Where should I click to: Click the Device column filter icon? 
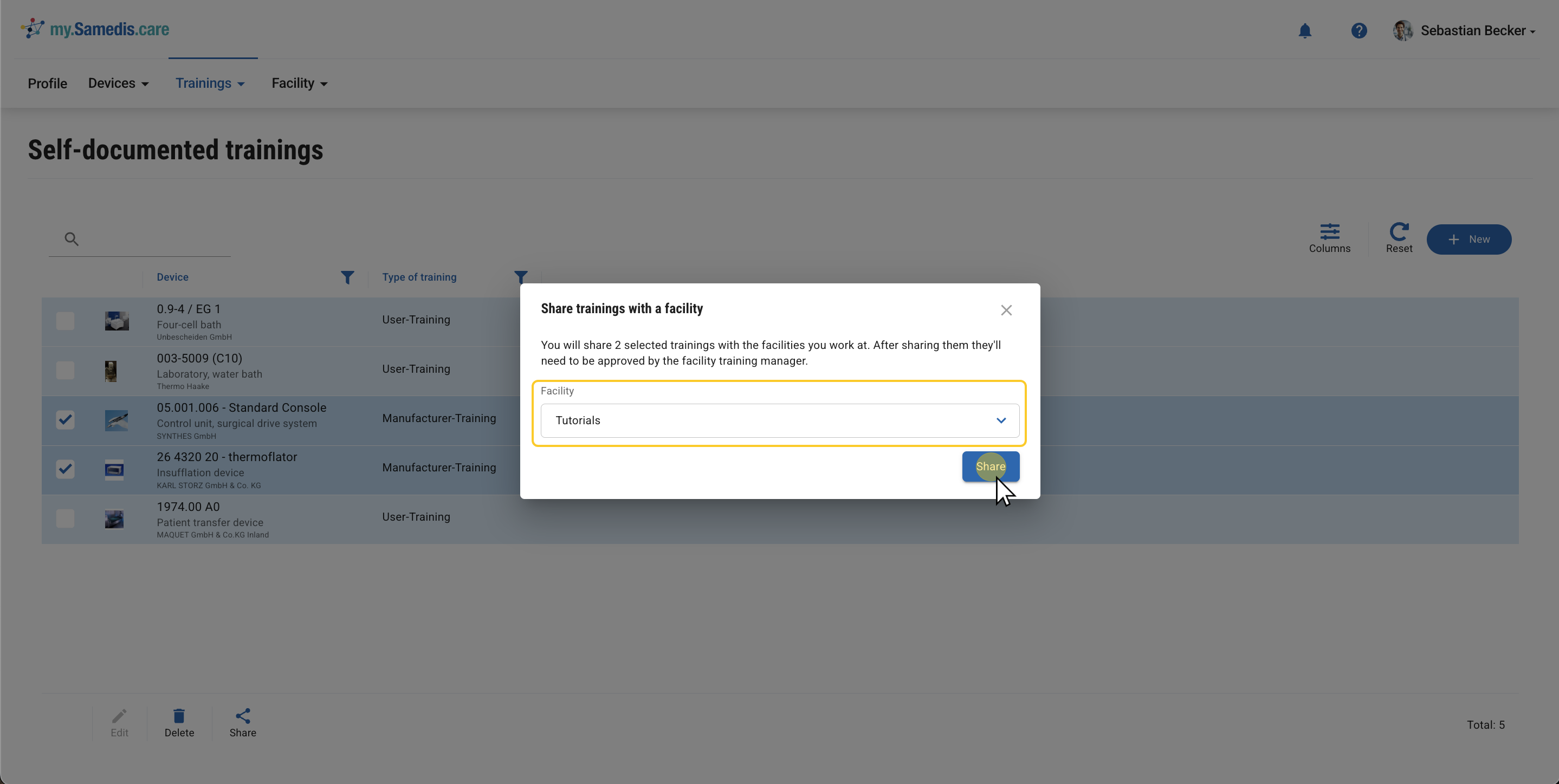(347, 277)
